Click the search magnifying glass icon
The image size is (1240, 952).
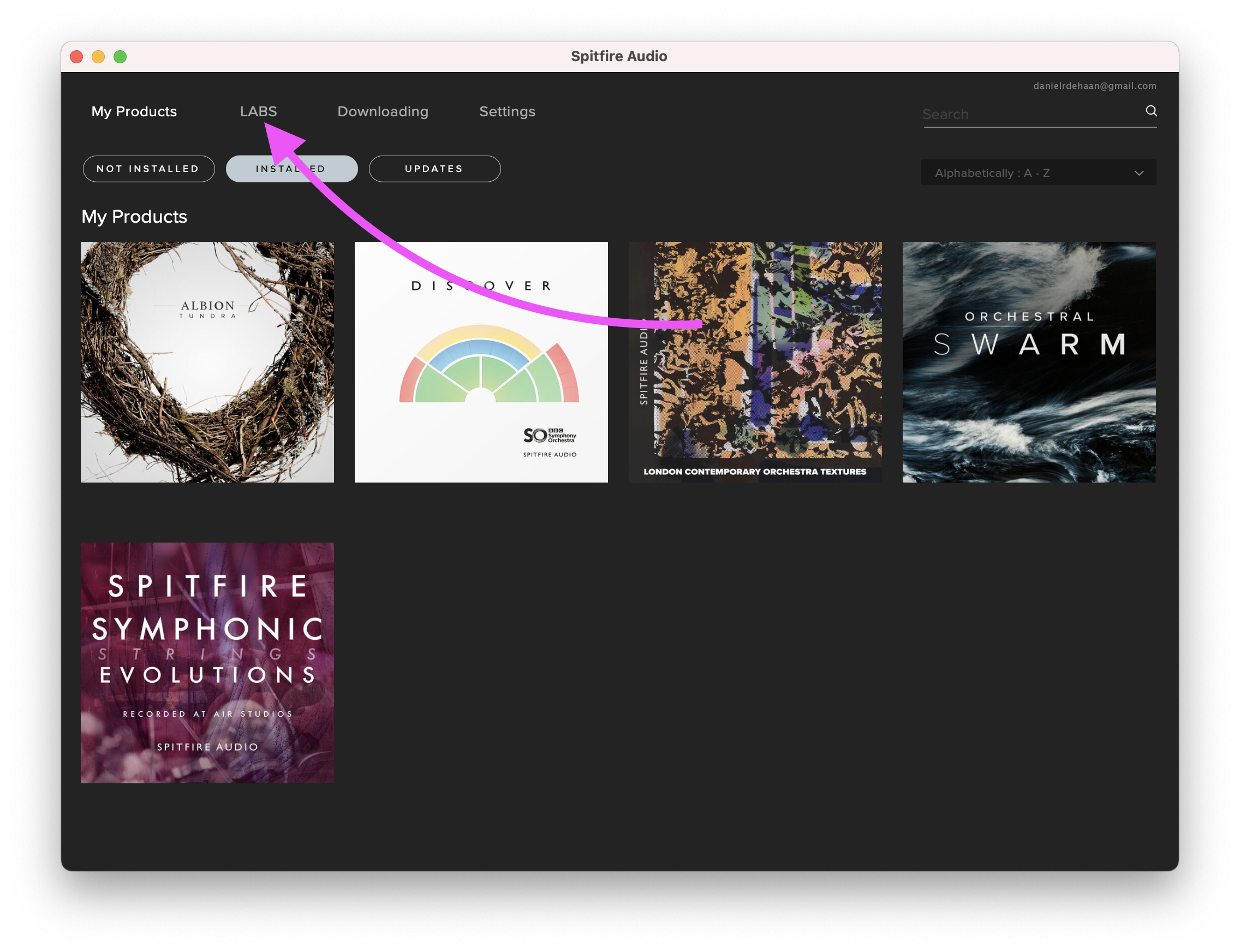pos(1151,111)
